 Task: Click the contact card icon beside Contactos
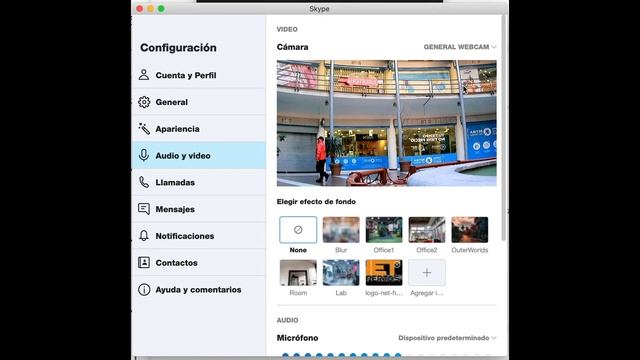pos(144,262)
